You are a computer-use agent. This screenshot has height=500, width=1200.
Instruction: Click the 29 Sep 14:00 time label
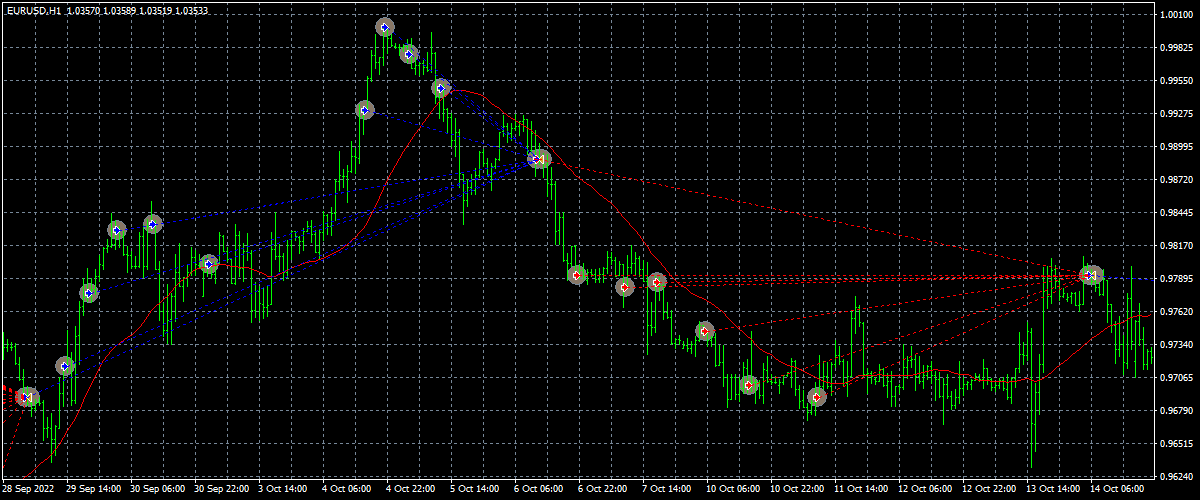(x=94, y=491)
